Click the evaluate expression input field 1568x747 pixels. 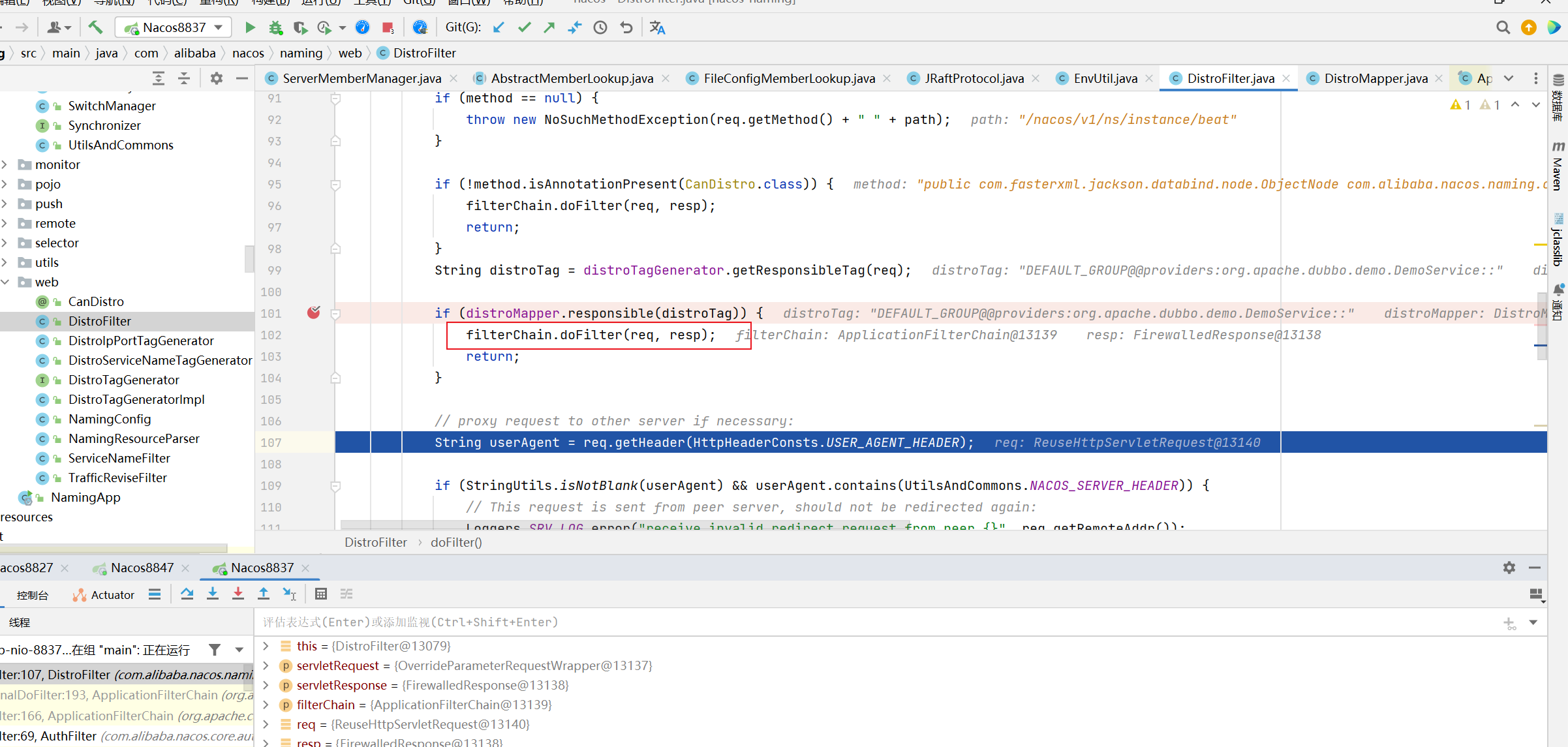(653, 622)
